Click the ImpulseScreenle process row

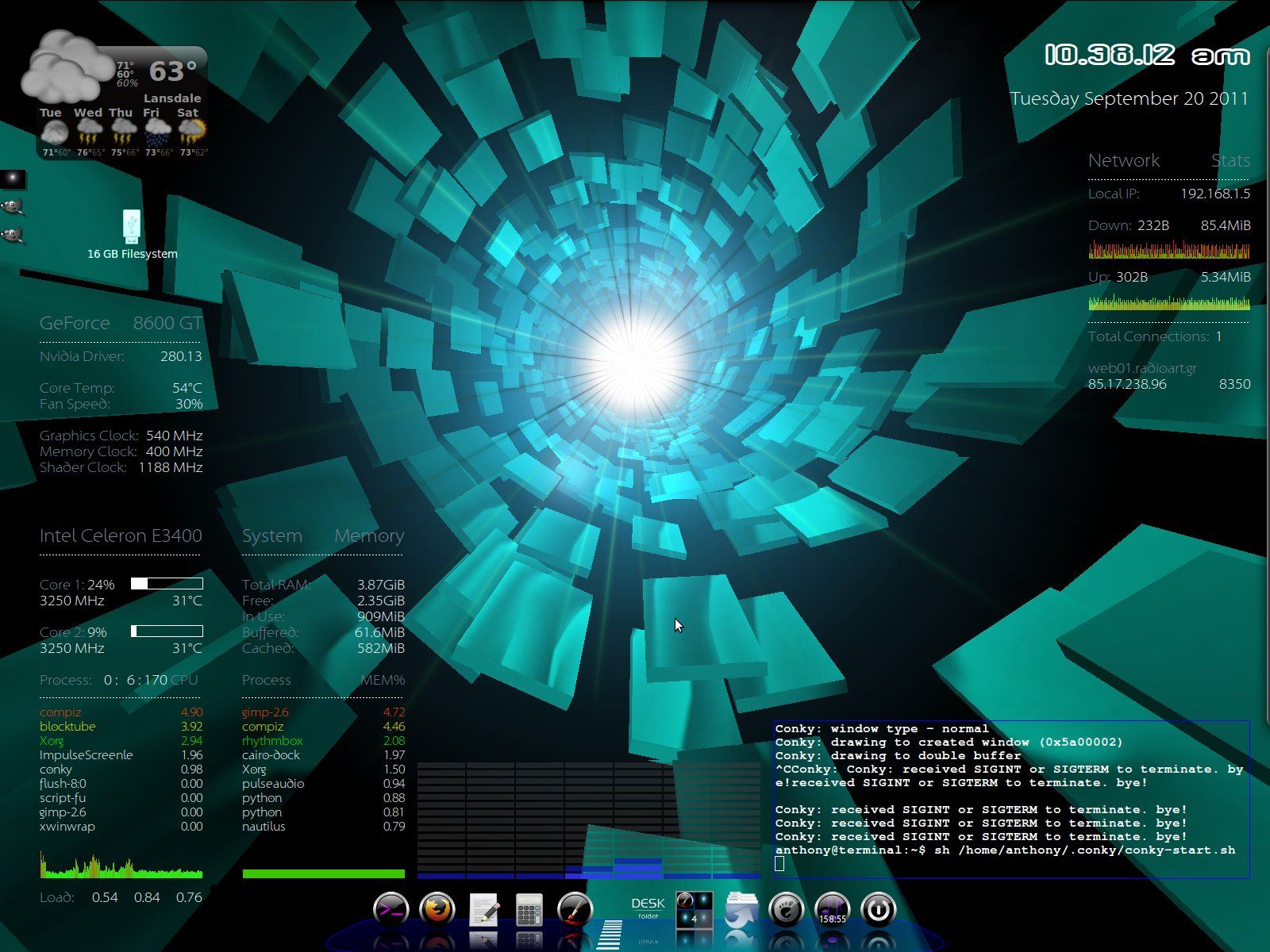click(x=121, y=754)
